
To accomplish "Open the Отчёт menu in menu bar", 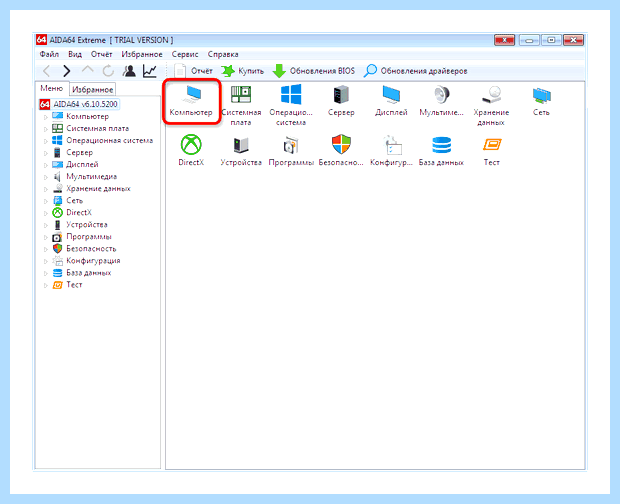I will point(102,54).
